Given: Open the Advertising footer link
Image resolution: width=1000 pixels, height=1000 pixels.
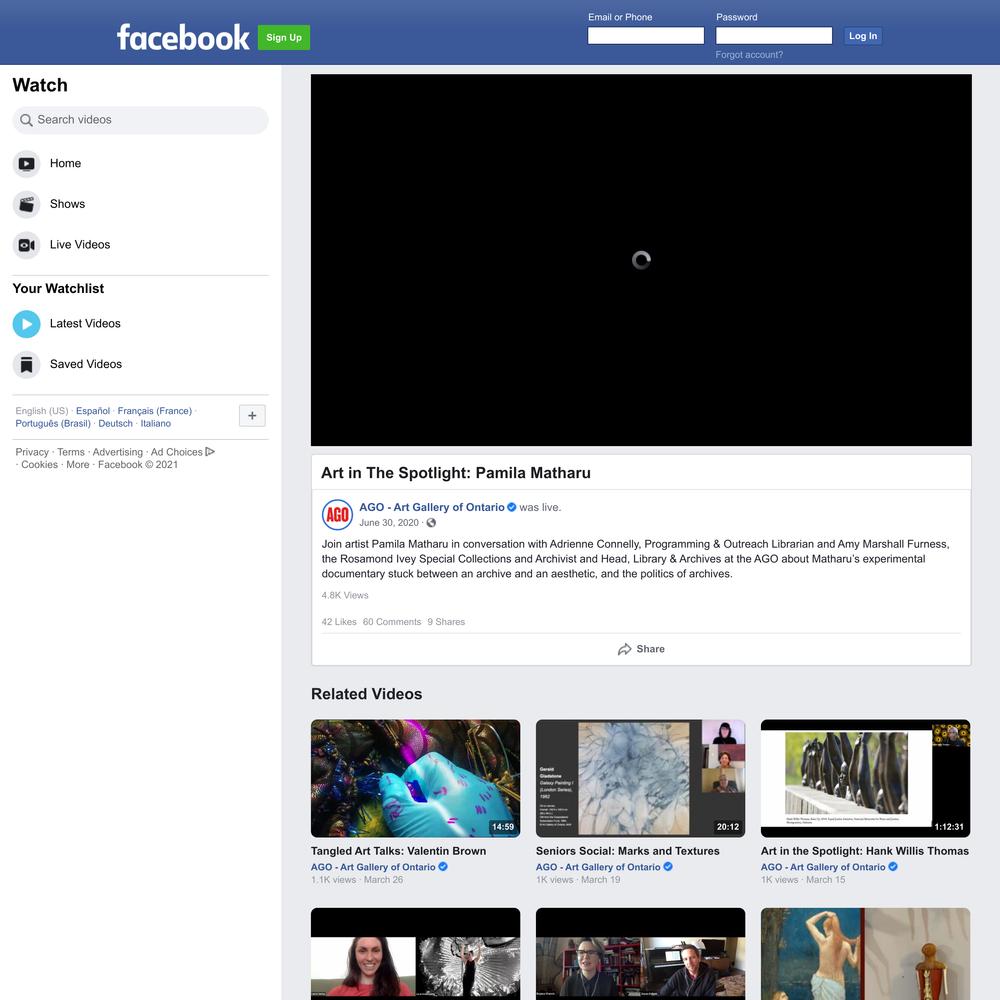Looking at the screenshot, I should click(118, 452).
